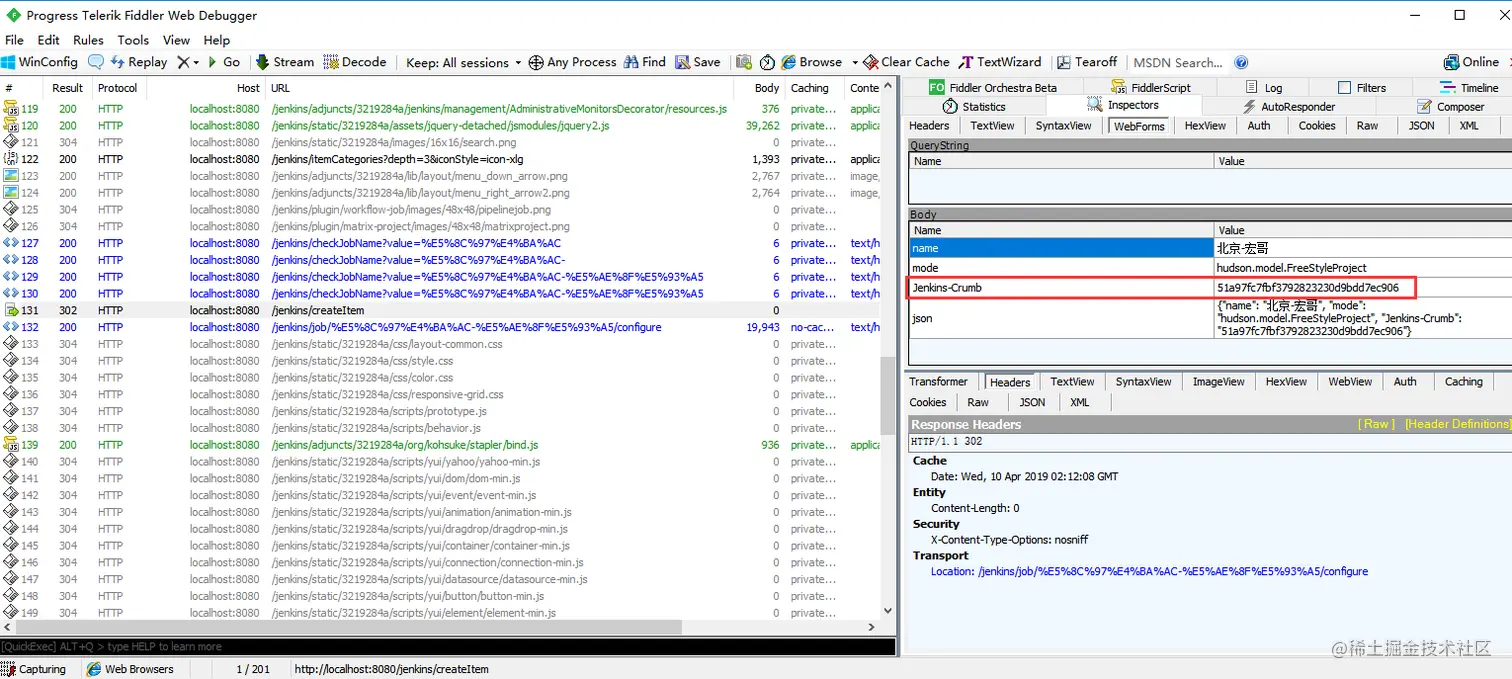Screen dimensions: 1512x679
Task: Click the QuickExec command box
Action: click(447, 647)
